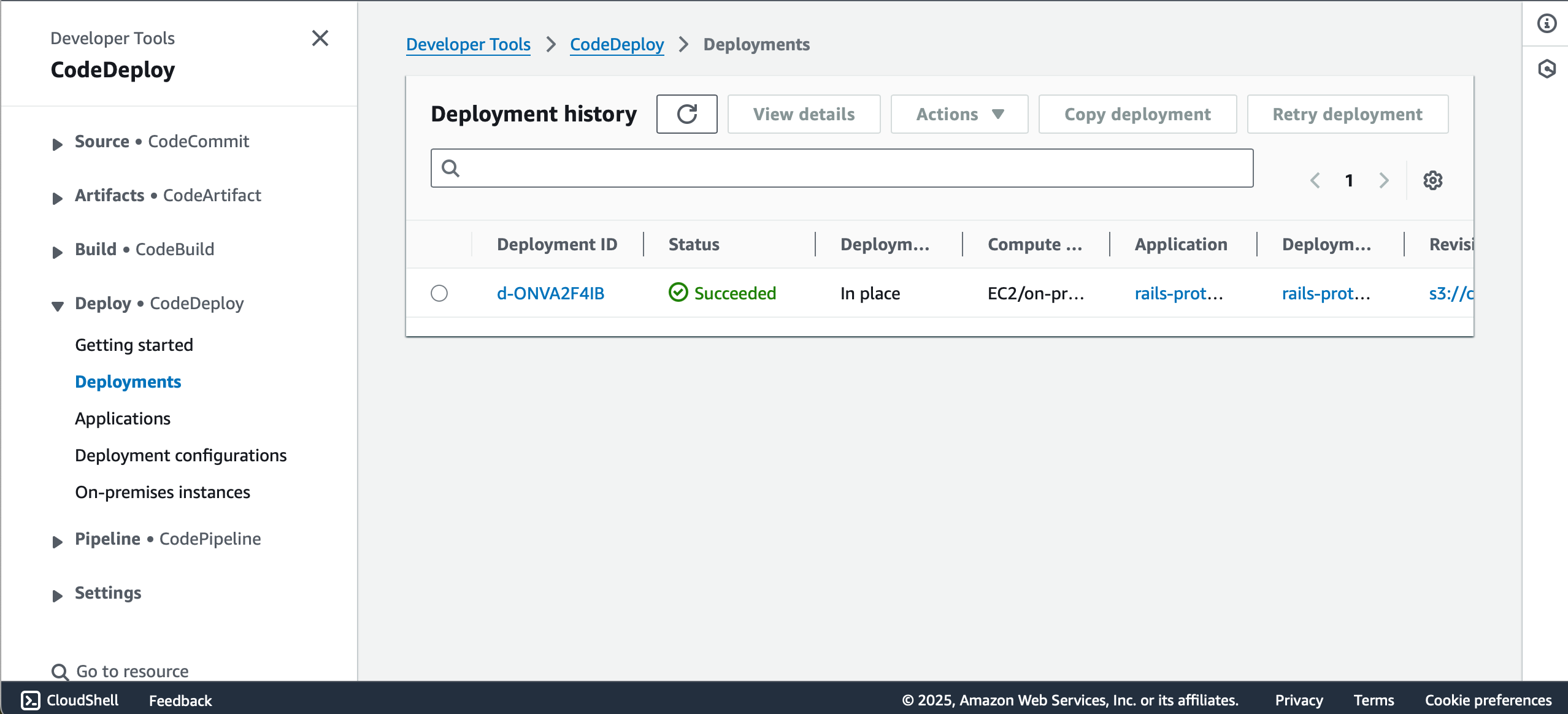Click the search magnifier in filter box
This screenshot has height=714, width=1568.
[451, 168]
